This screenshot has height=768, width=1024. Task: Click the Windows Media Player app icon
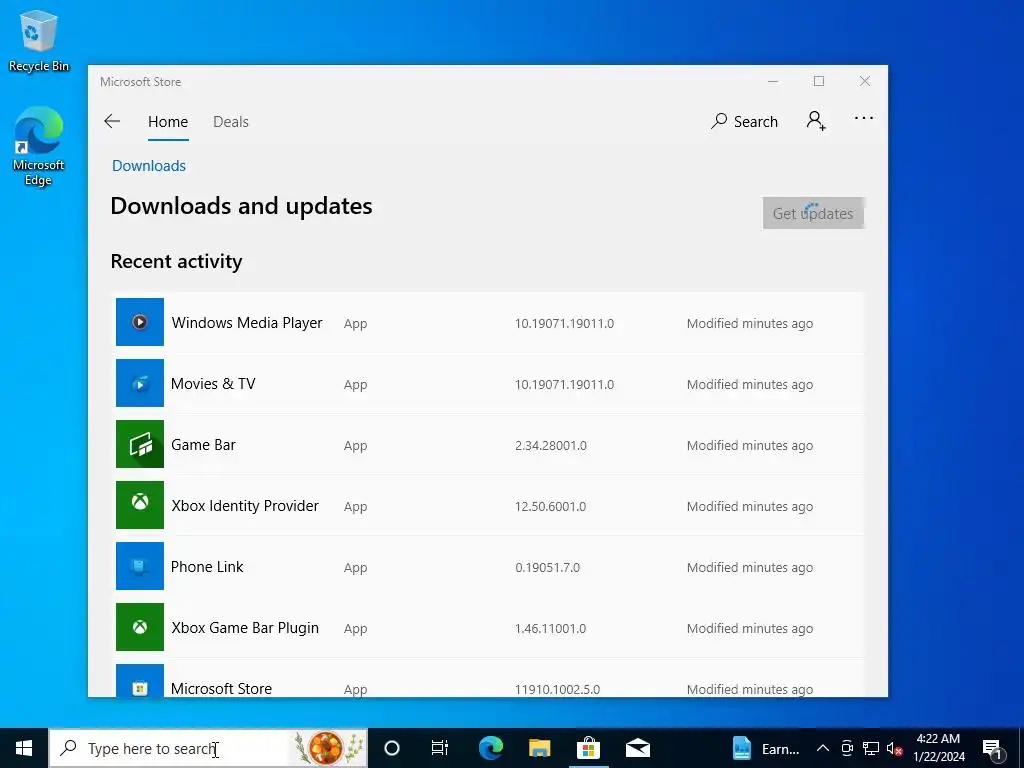pyautogui.click(x=140, y=322)
